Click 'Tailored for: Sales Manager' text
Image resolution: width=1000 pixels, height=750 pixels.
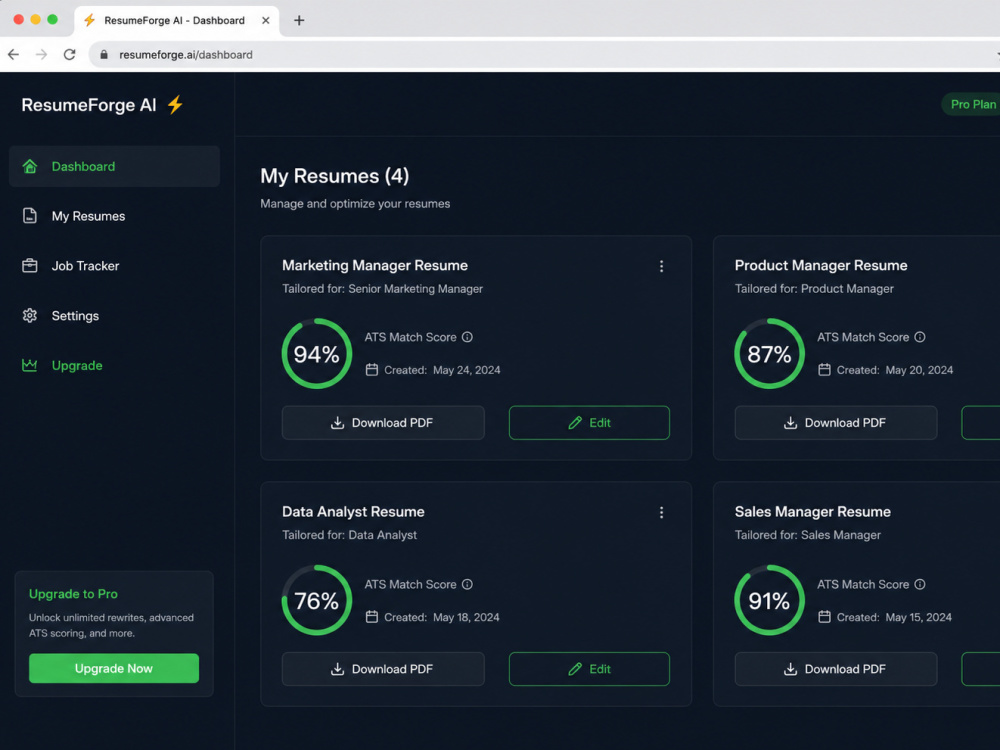808,535
